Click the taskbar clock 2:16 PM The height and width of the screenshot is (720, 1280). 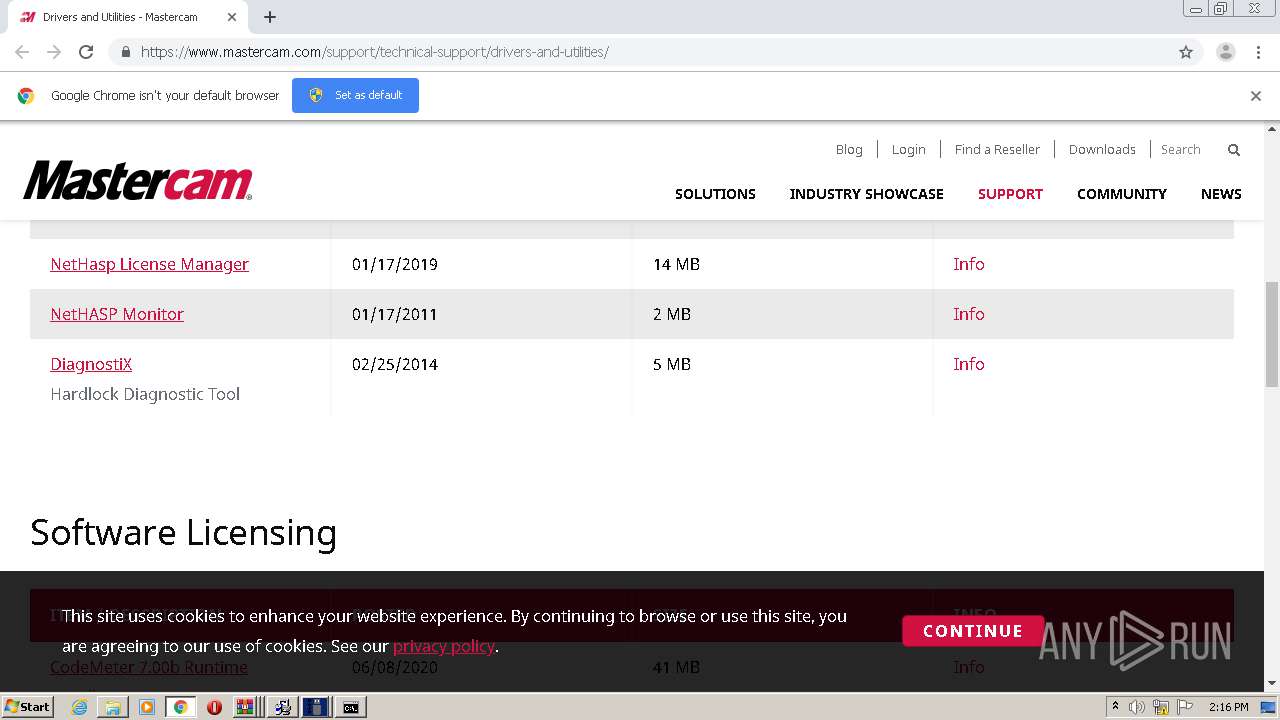point(1228,707)
